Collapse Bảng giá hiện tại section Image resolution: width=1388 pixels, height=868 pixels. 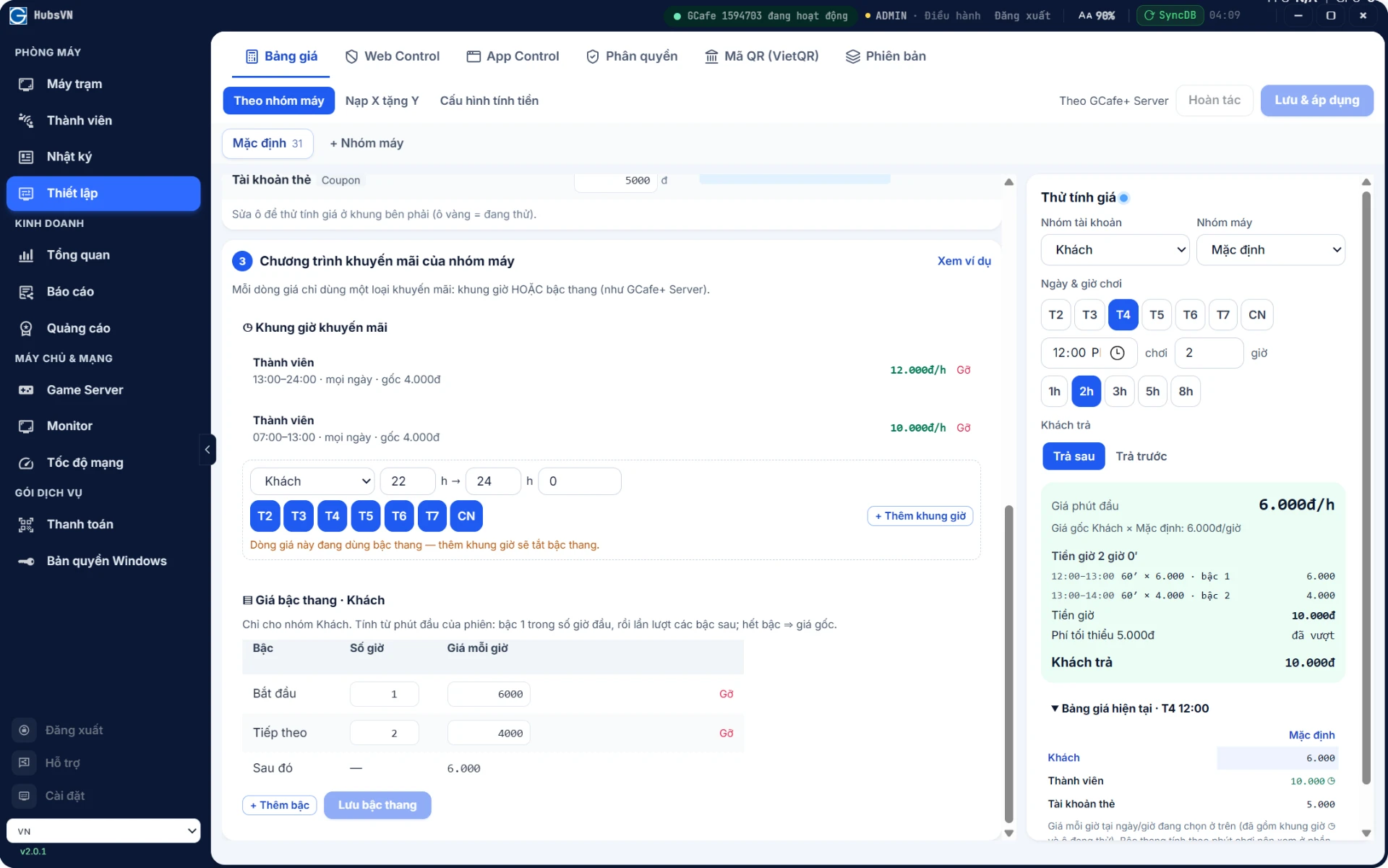pos(1129,708)
